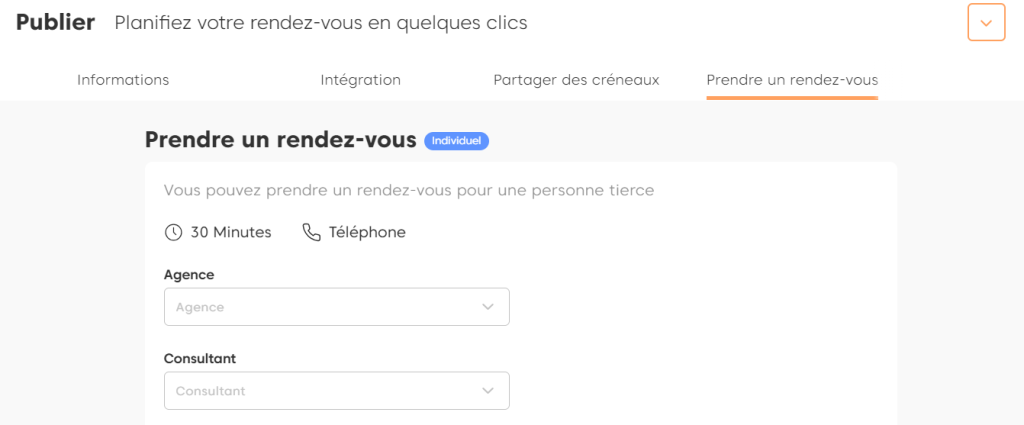Go to Partager des créneaux tab
Screen dimensions: 1024x425
pyautogui.click(x=576, y=80)
